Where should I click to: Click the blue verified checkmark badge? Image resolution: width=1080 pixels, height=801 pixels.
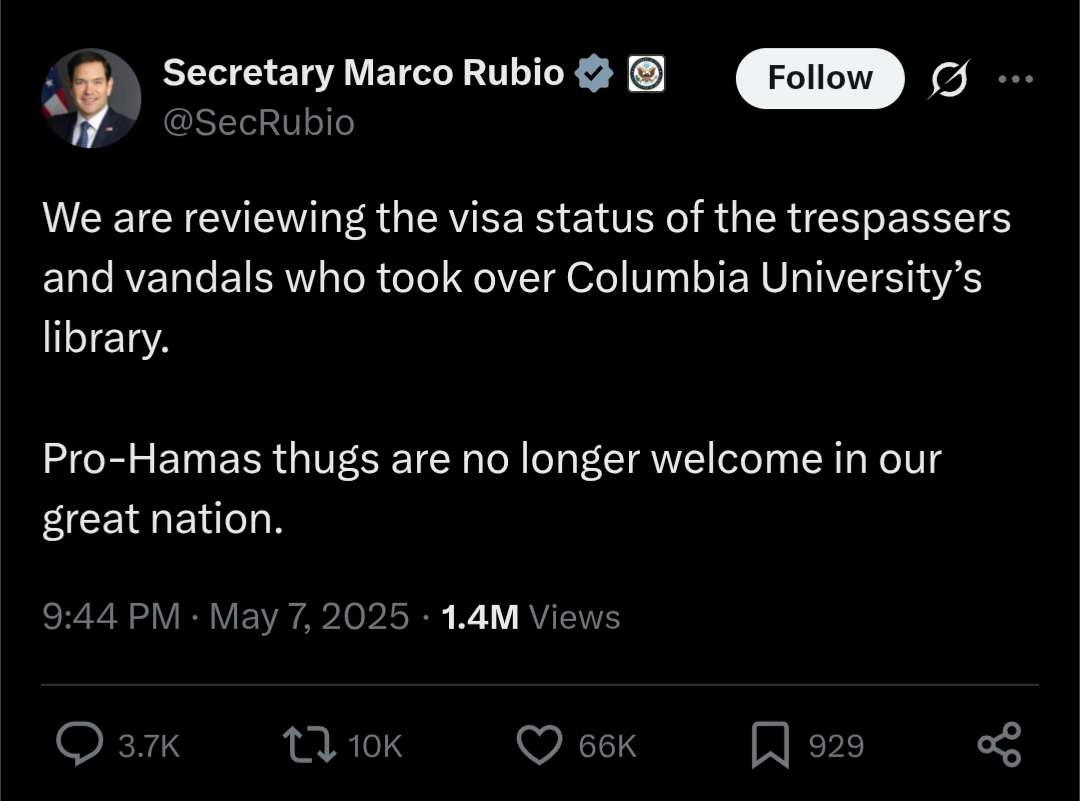tap(594, 73)
